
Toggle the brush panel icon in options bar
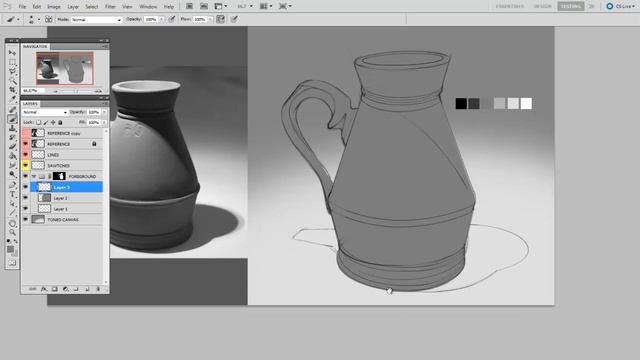[49, 19]
